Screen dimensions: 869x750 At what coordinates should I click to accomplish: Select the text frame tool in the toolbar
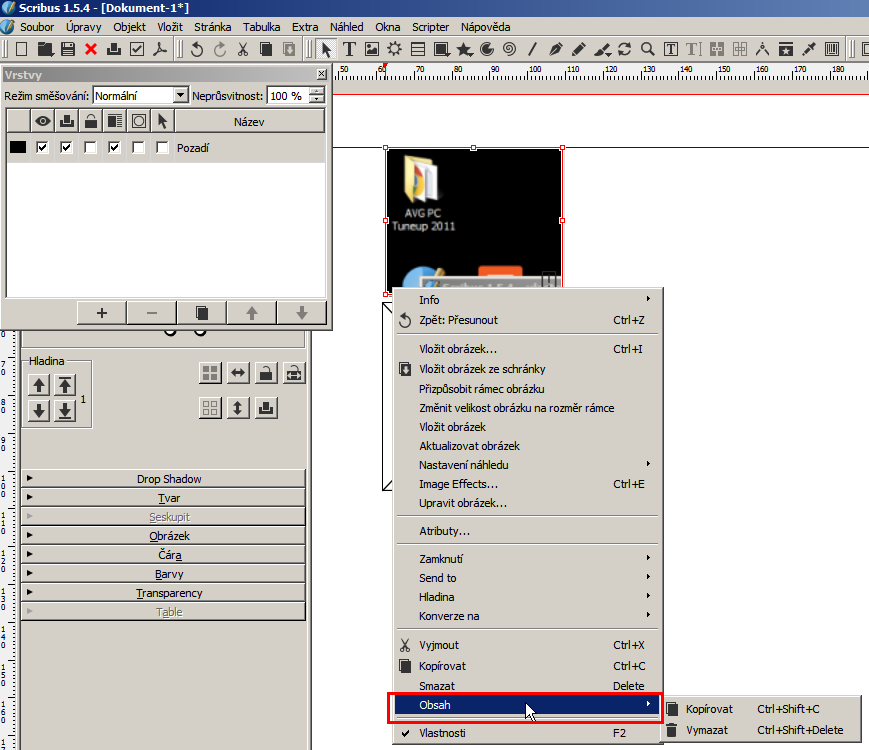pos(350,48)
